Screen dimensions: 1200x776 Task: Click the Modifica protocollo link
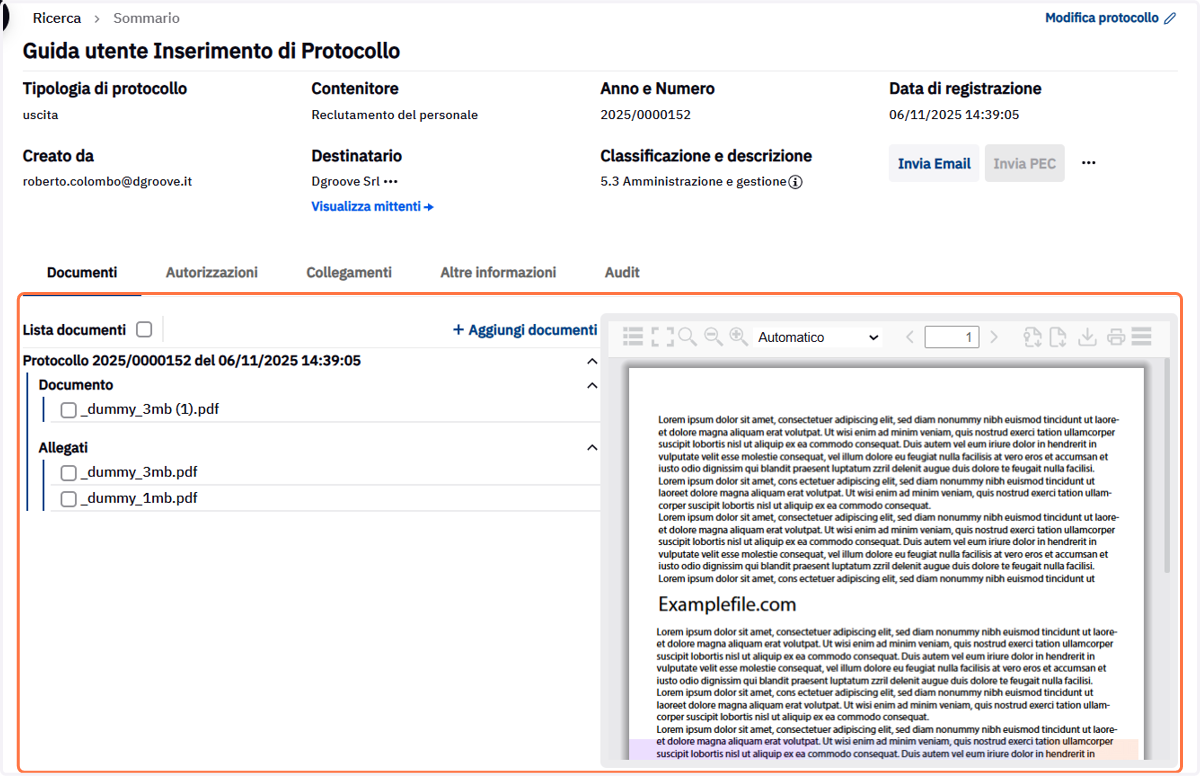1102,18
